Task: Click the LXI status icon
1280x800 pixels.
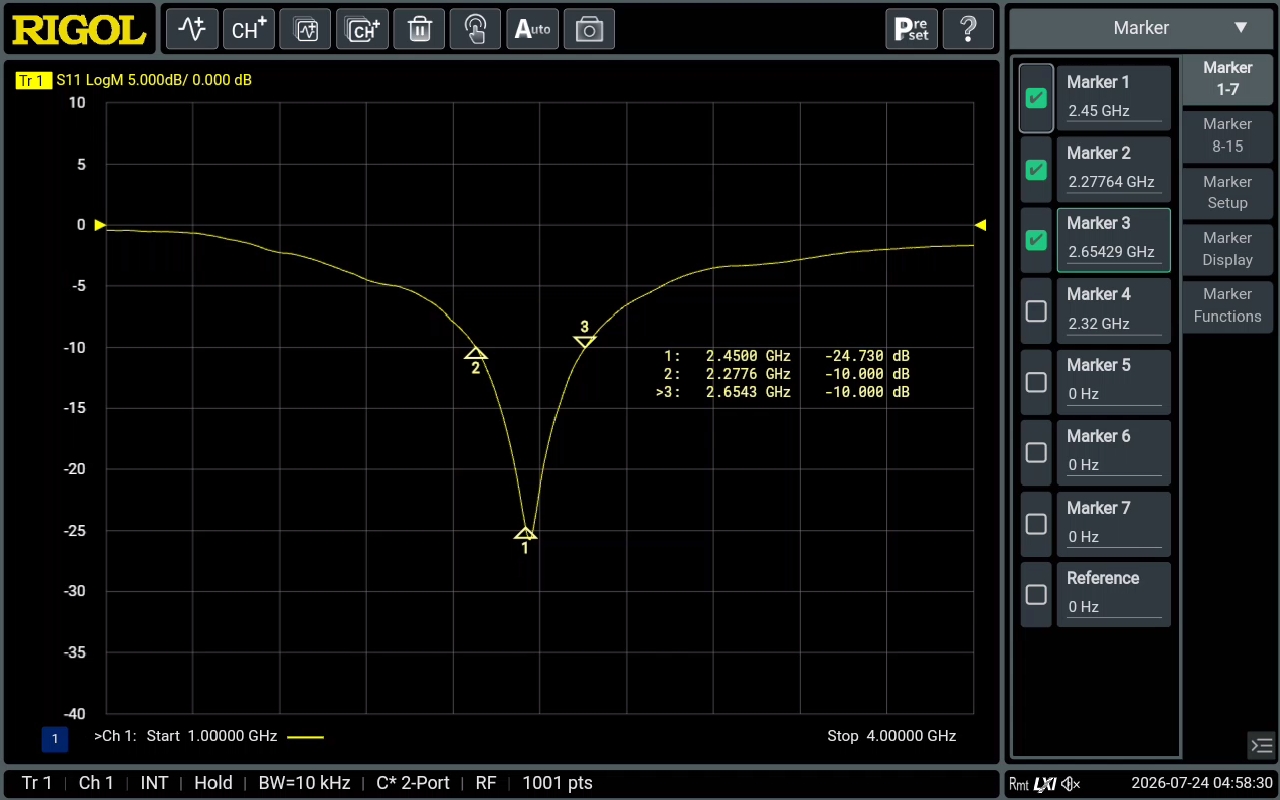Action: tap(1045, 784)
